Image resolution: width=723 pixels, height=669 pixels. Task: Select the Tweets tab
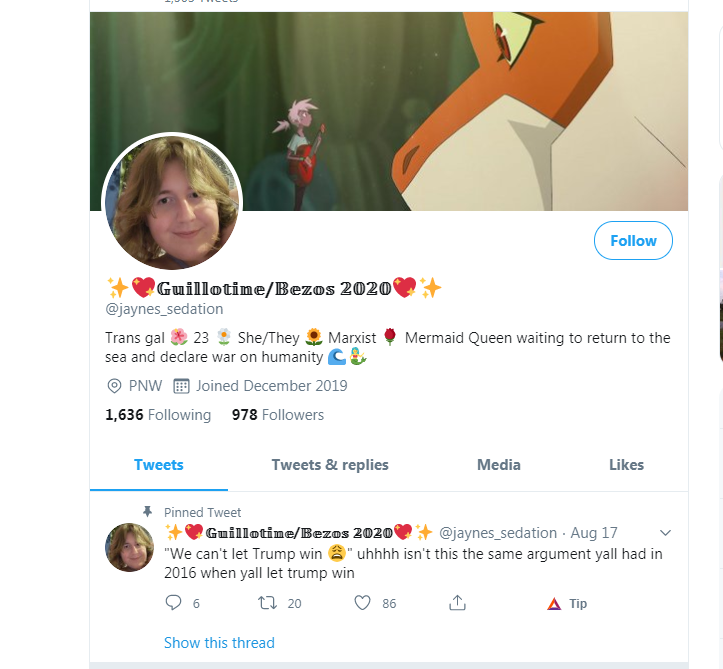[159, 465]
